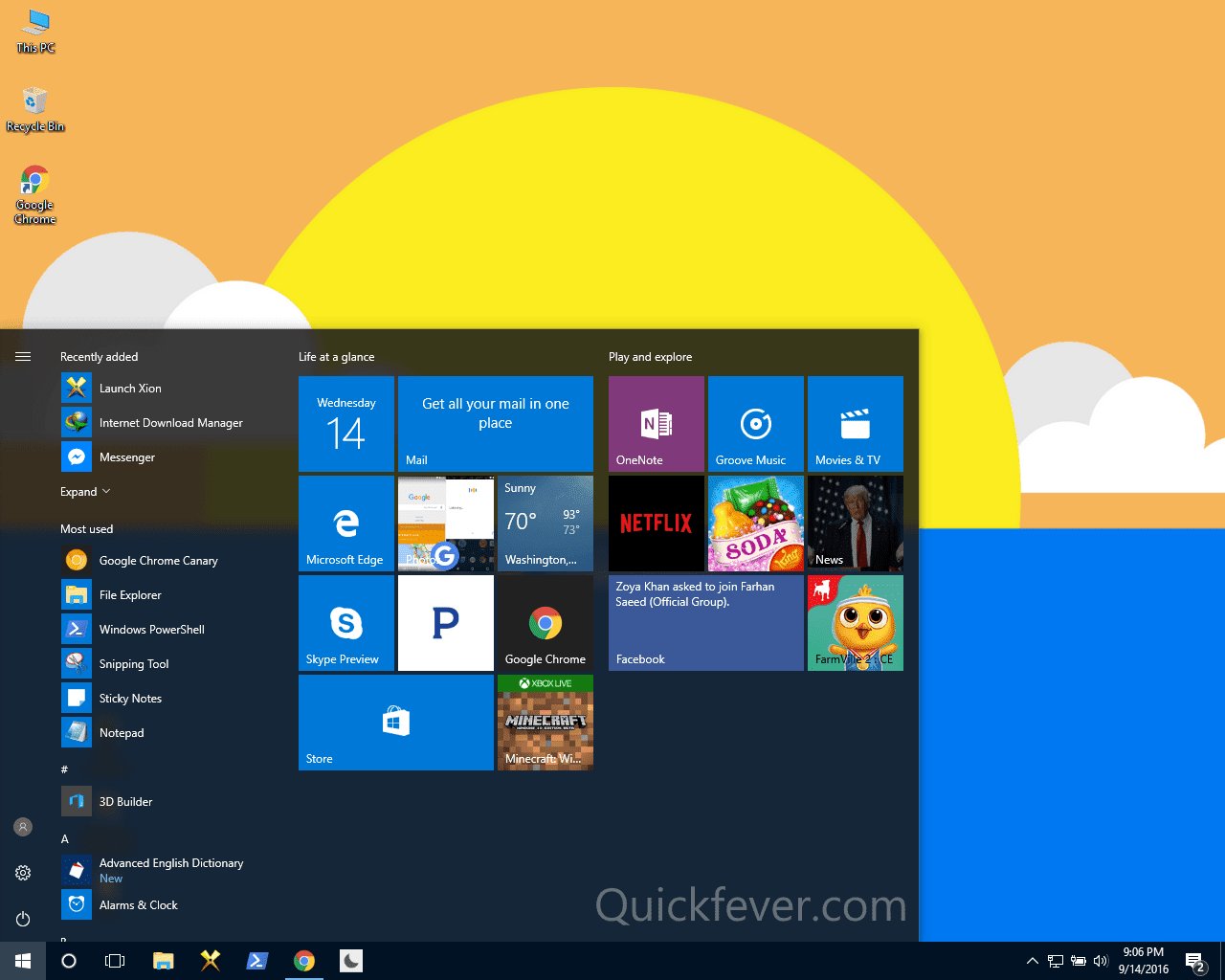Expand the recently added list

pos(85,492)
